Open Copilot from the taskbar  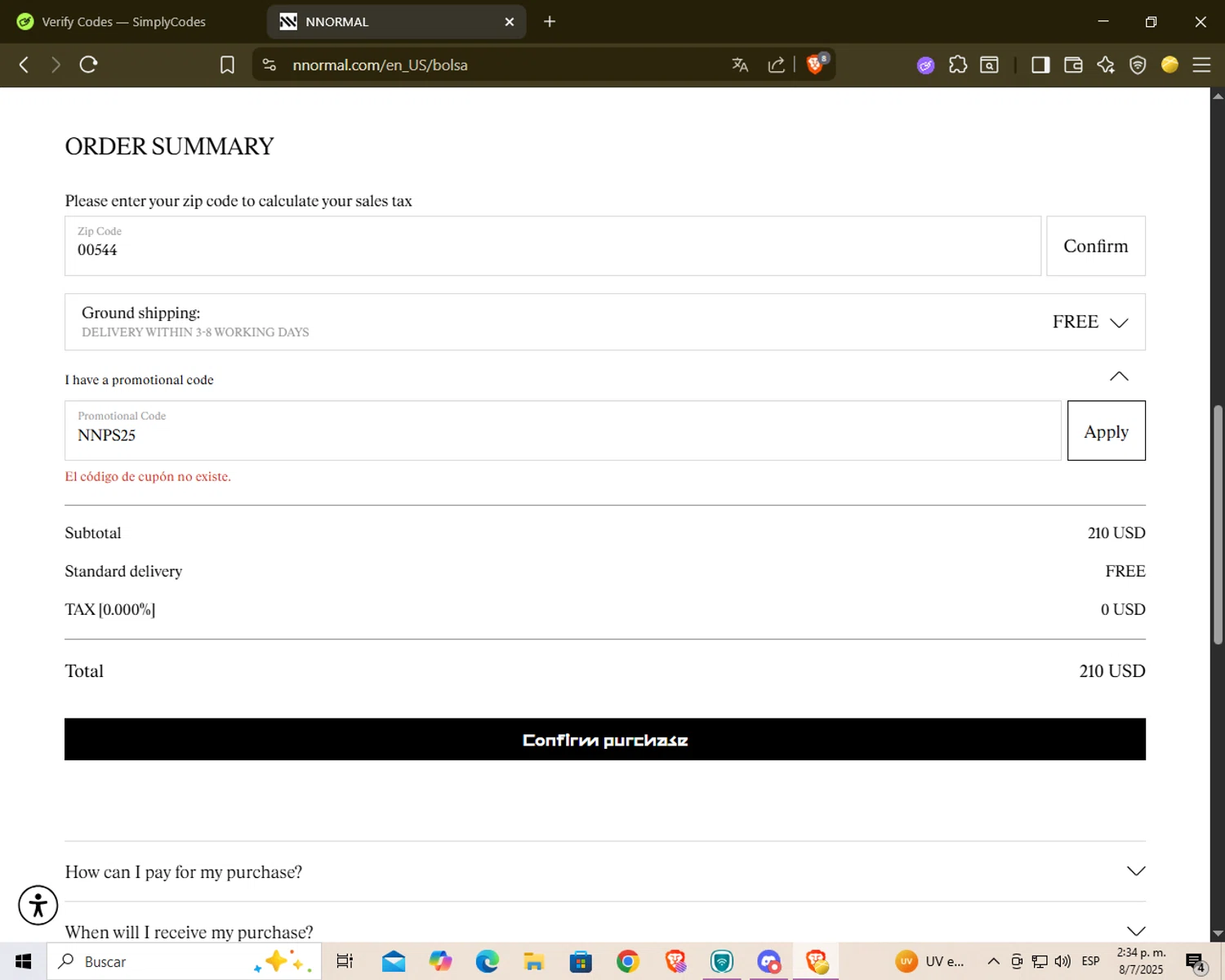(440, 961)
